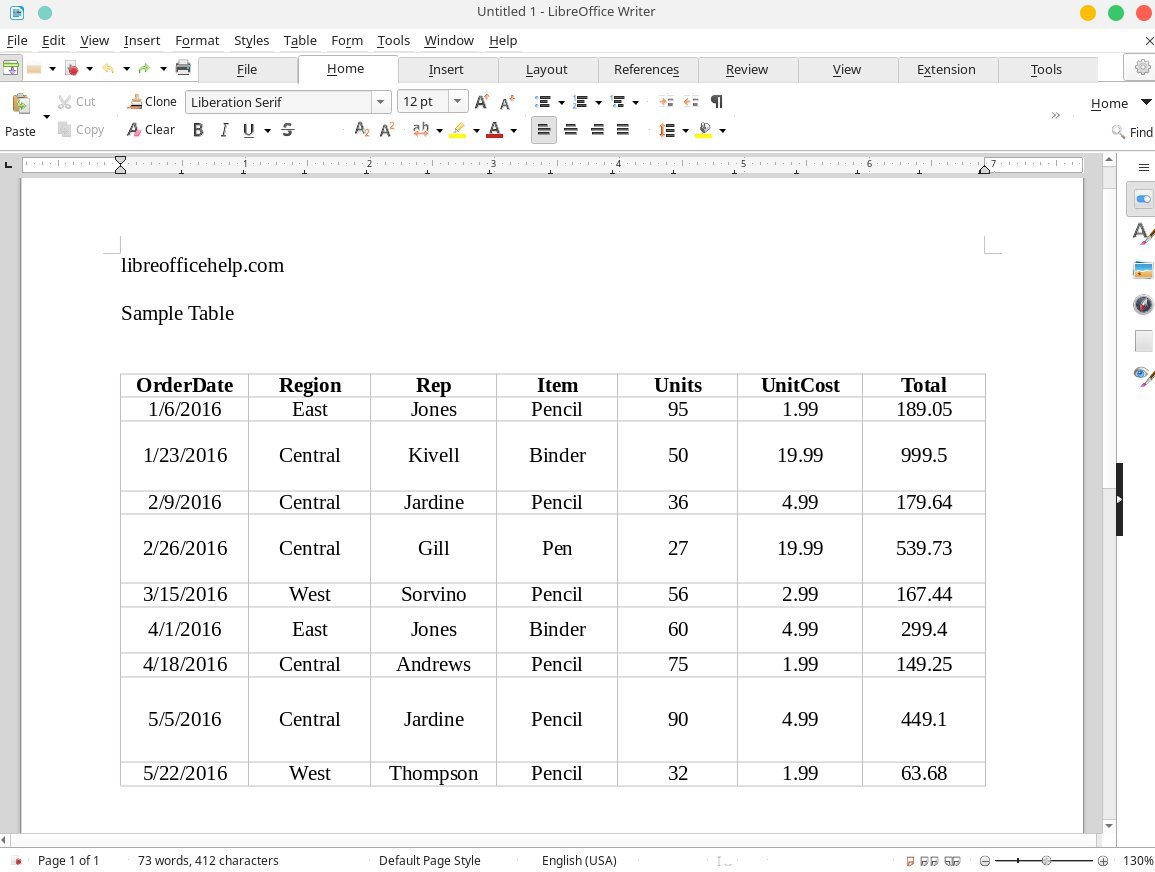The height and width of the screenshot is (872, 1155).
Task: Apply subscript formatting
Action: pos(362,130)
